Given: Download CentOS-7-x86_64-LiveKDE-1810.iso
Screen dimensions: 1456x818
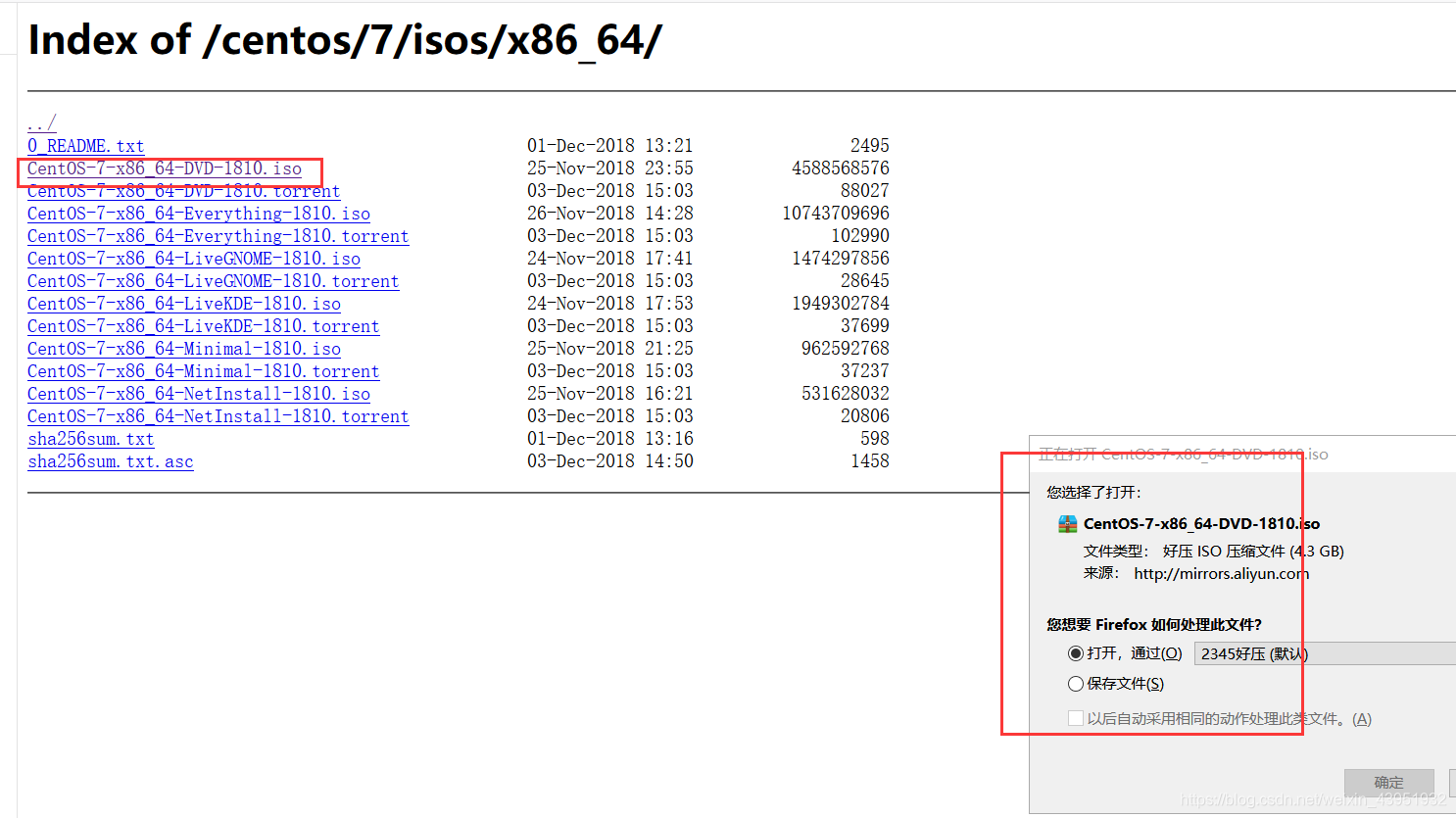Looking at the screenshot, I should pos(184,304).
